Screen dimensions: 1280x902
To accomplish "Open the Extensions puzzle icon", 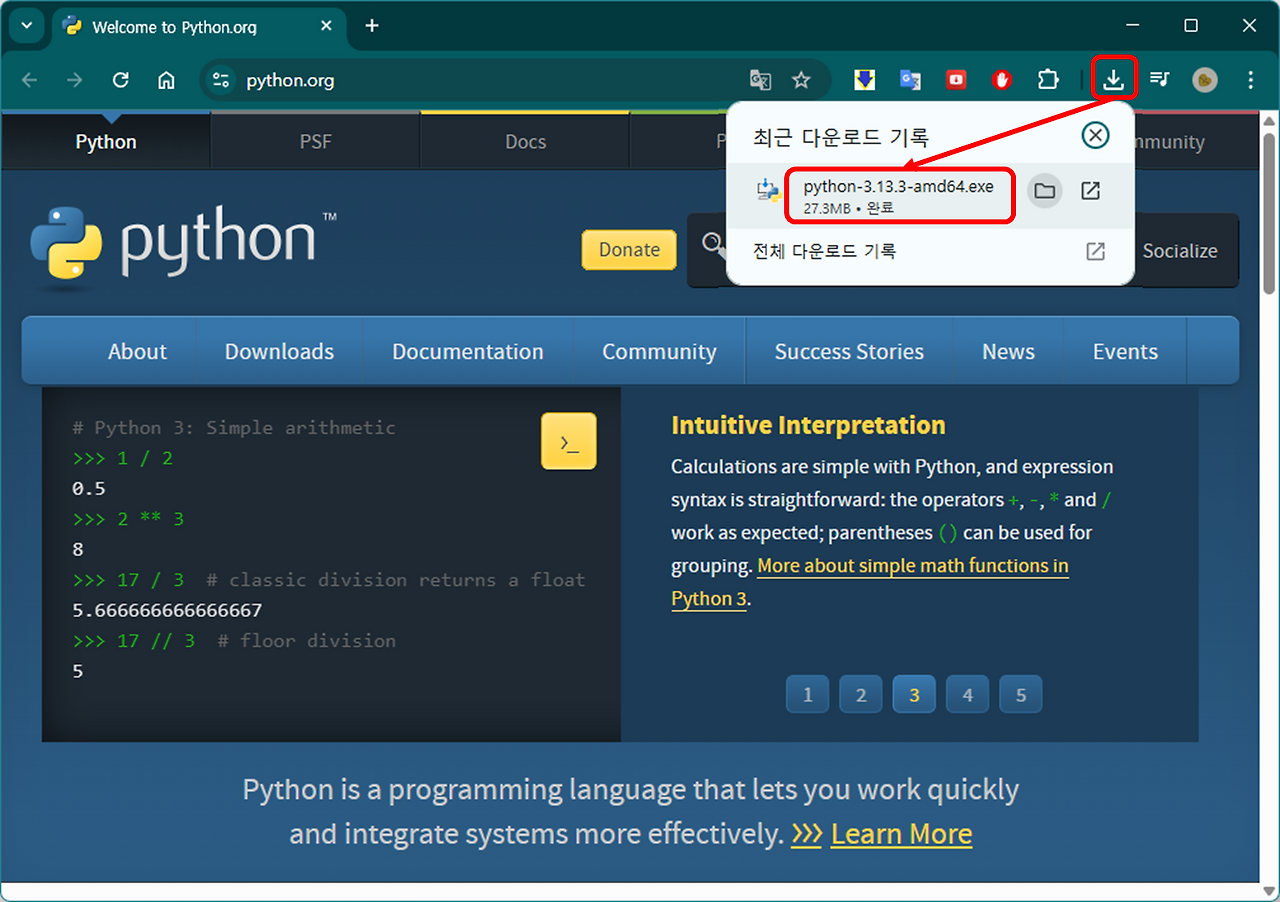I will coord(1047,80).
